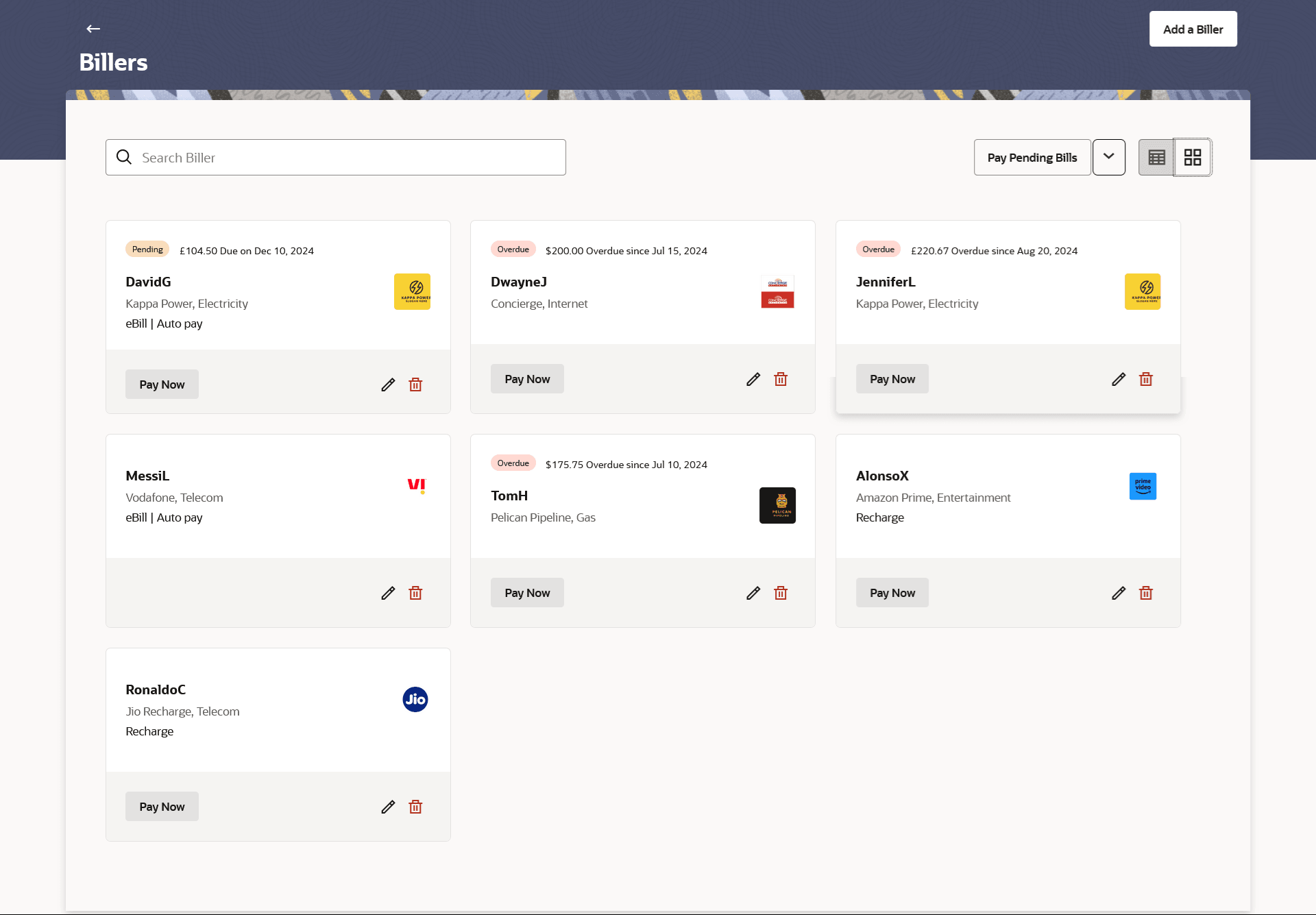This screenshot has height=915, width=1316.
Task: Switch to grid card view
Action: pos(1193,158)
